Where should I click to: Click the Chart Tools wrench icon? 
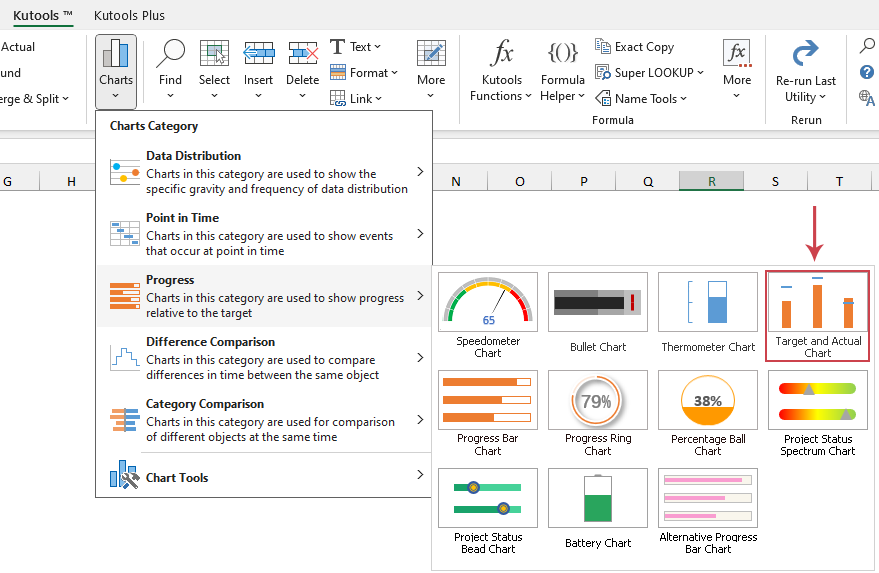tap(124, 475)
